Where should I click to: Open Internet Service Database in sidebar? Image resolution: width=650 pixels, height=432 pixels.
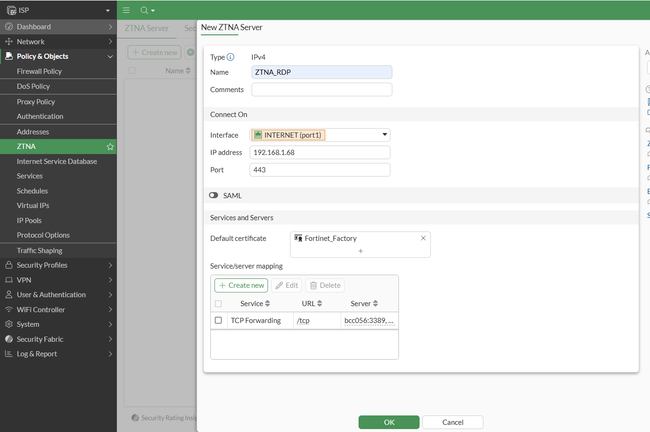(x=58, y=161)
